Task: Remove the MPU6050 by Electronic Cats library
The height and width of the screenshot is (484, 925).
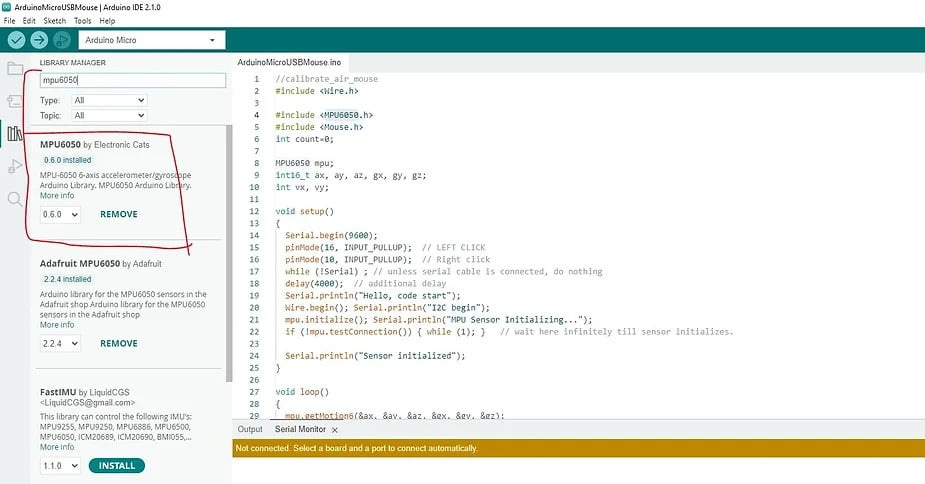Action: 119,214
